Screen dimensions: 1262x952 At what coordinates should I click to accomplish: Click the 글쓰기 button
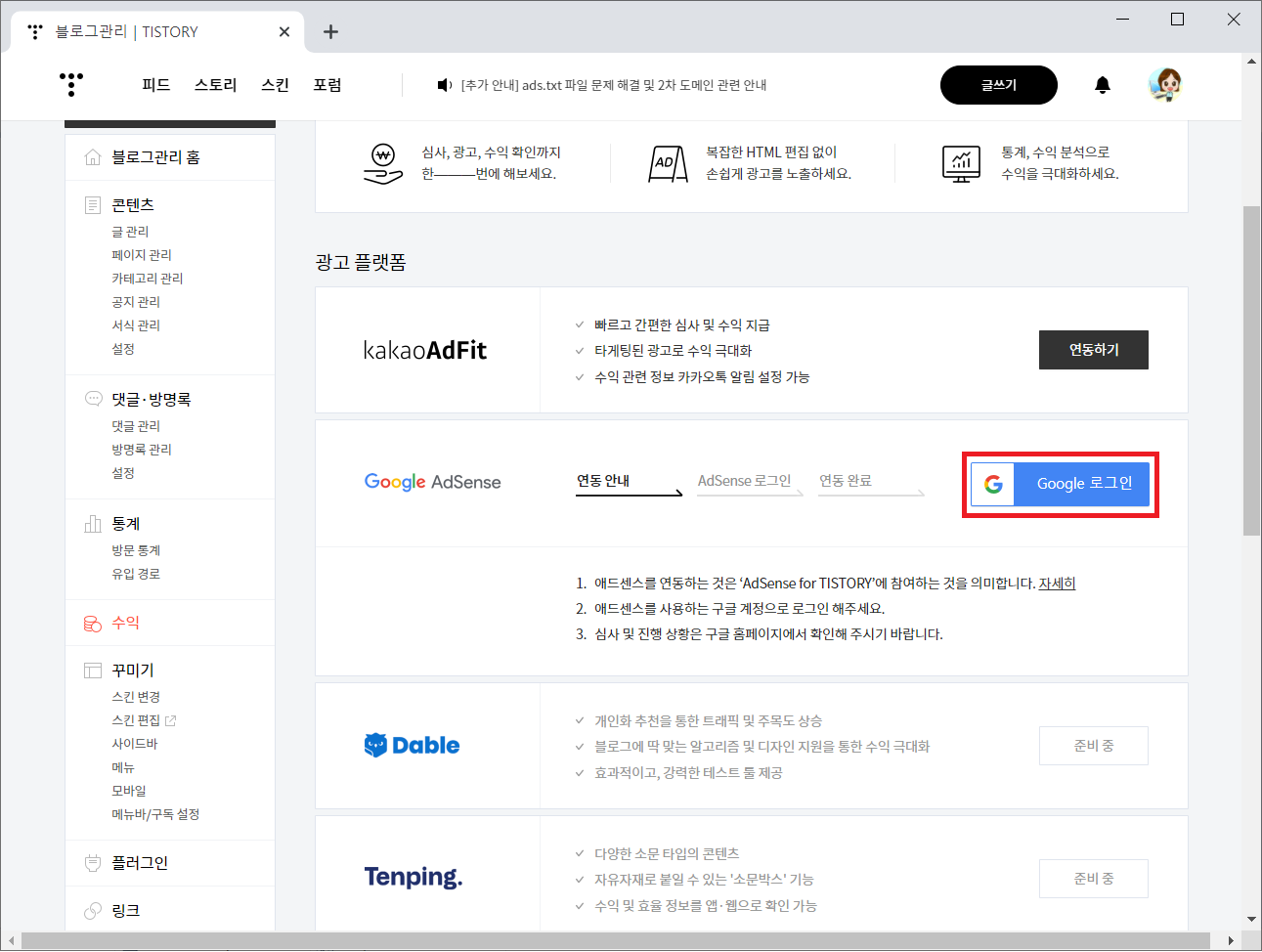click(999, 85)
